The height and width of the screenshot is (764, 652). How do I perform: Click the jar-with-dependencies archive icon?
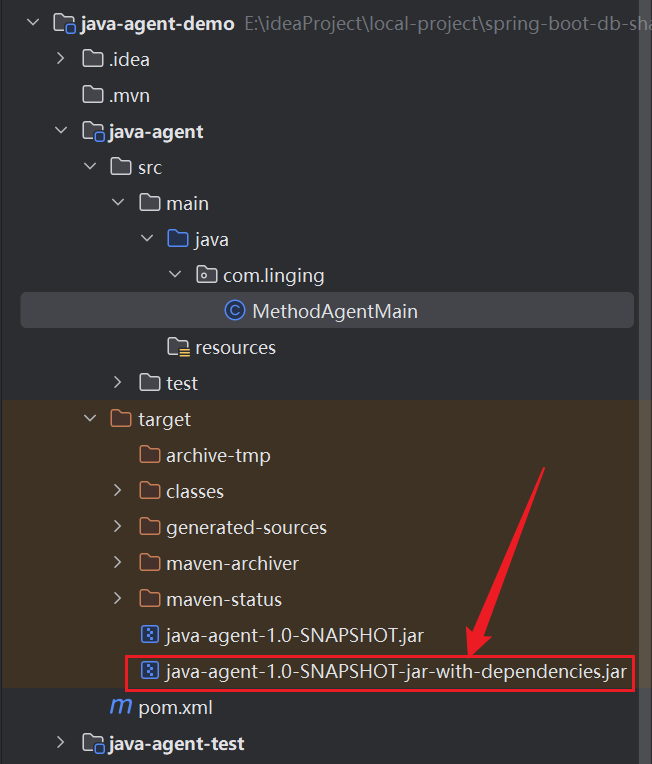[x=150, y=671]
